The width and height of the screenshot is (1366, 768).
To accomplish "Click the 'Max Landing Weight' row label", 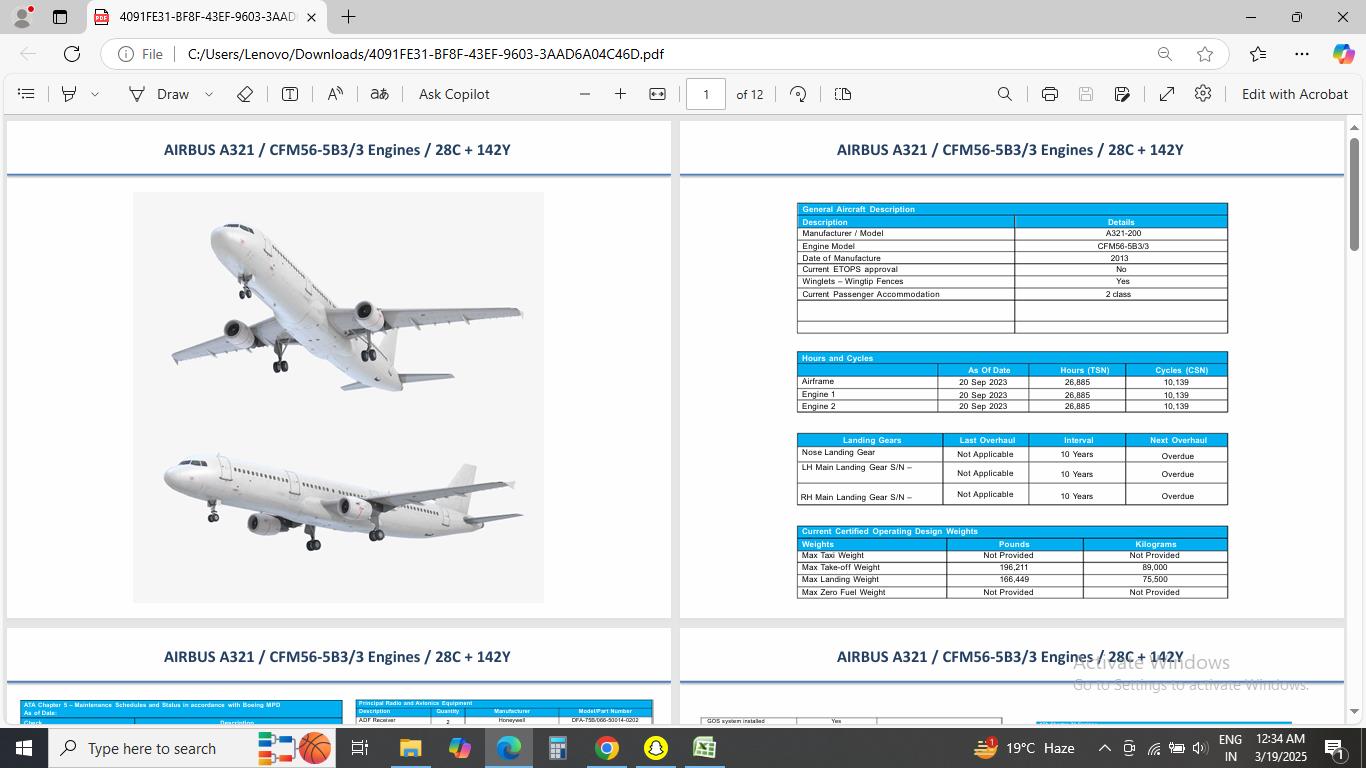I will pos(840,579).
